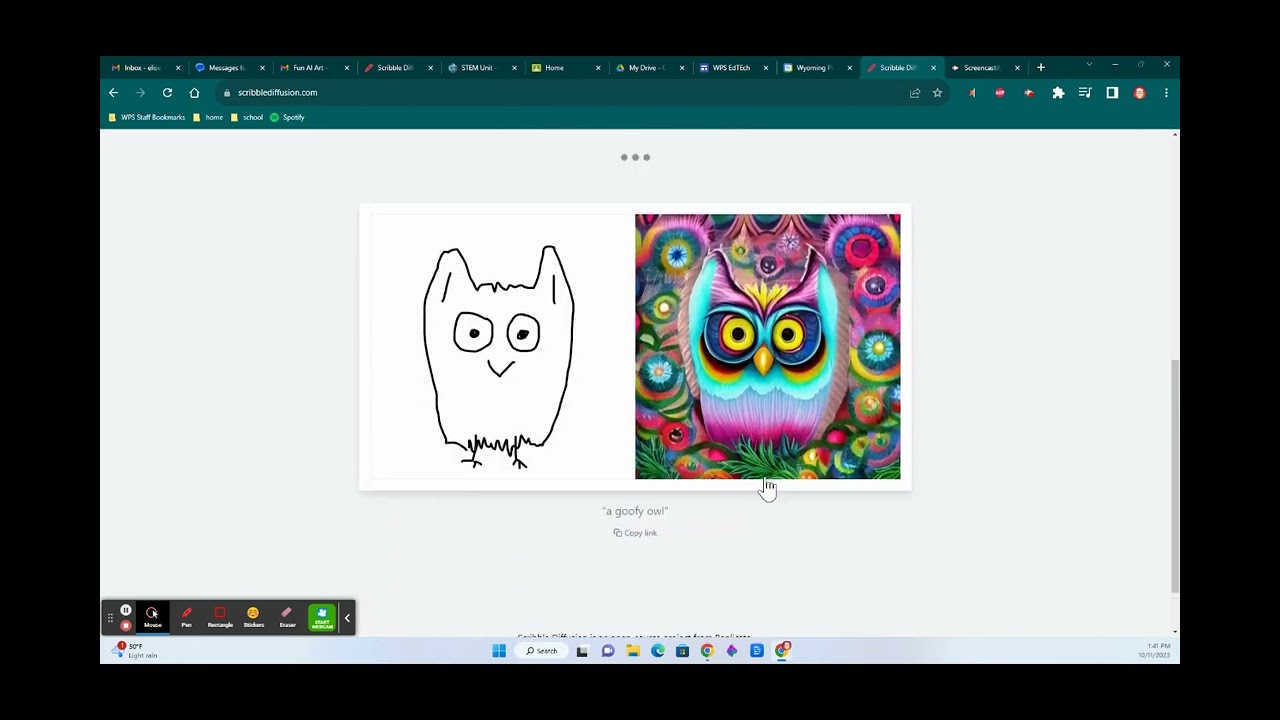
Task: Click the red ABP extension icon
Action: [1000, 93]
